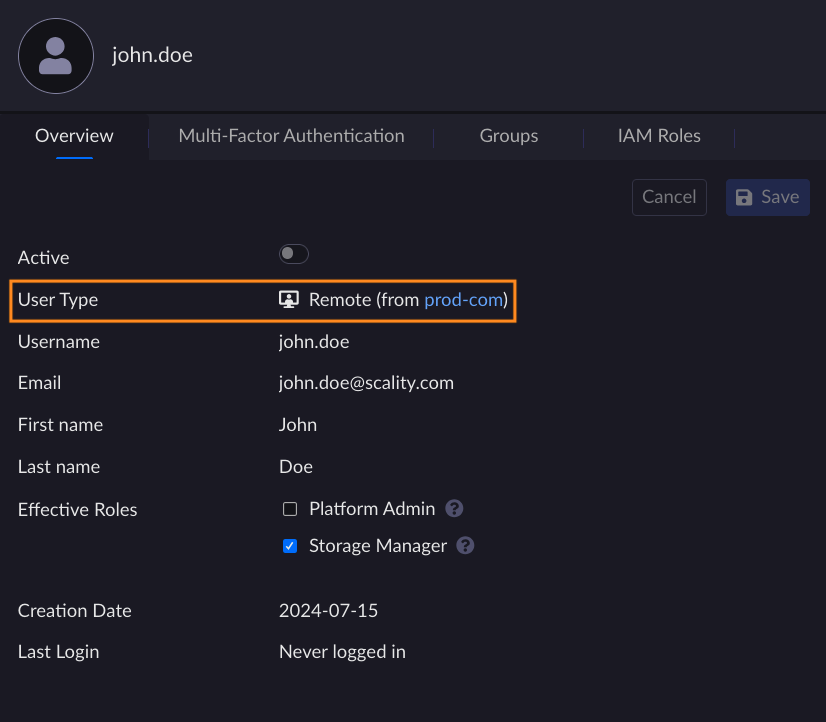Click the john.doe user avatar icon
Image resolution: width=826 pixels, height=722 pixels.
click(x=56, y=56)
